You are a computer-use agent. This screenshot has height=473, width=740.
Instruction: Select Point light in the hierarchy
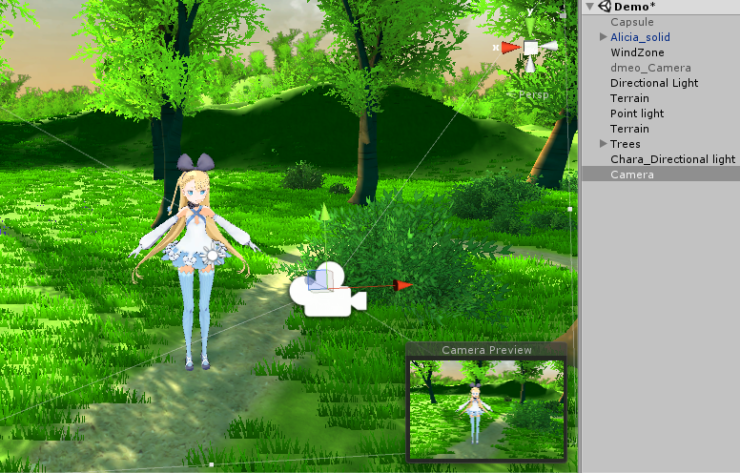point(637,113)
